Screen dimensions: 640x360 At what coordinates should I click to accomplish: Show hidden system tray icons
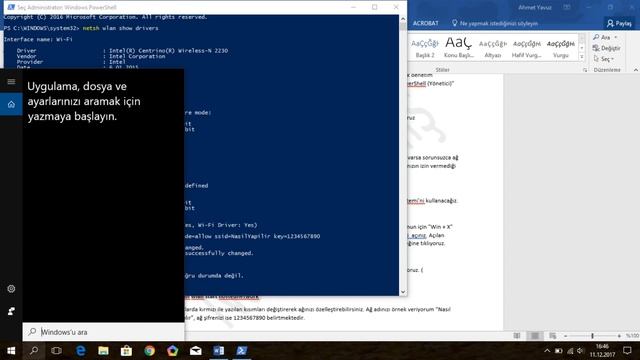click(x=547, y=351)
